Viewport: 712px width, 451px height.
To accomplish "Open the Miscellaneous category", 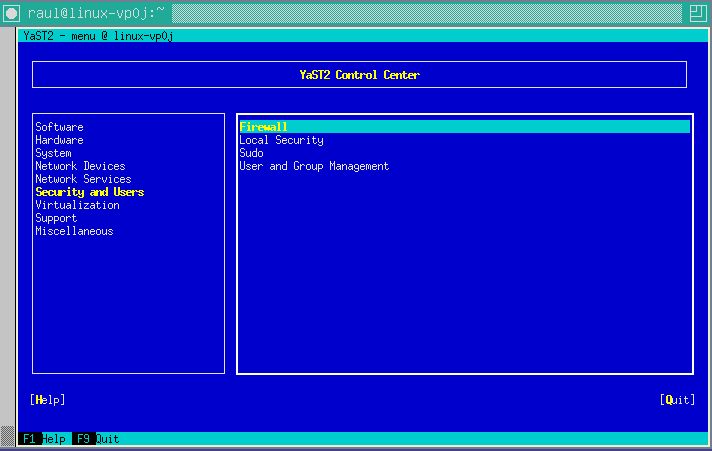I will pyautogui.click(x=74, y=231).
